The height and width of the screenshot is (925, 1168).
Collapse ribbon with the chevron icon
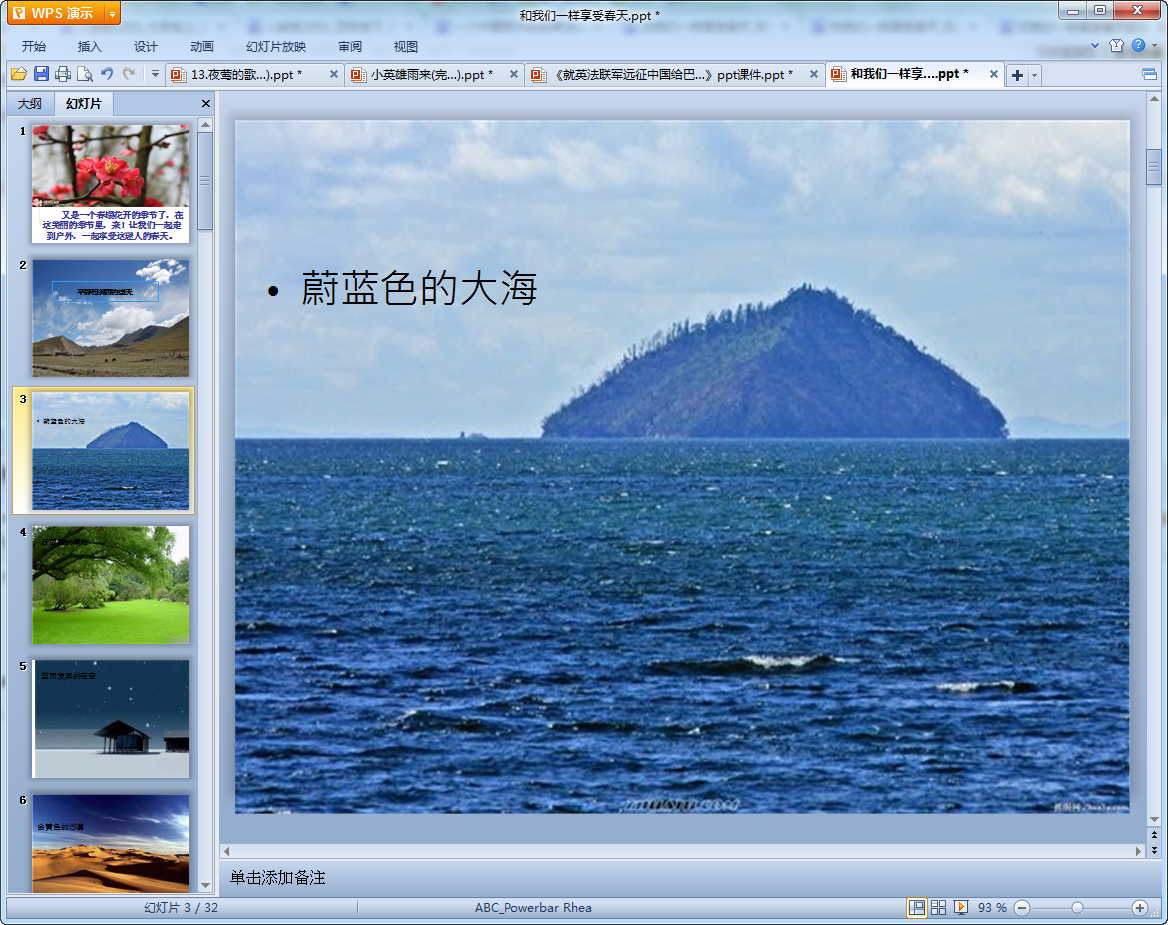click(1095, 45)
